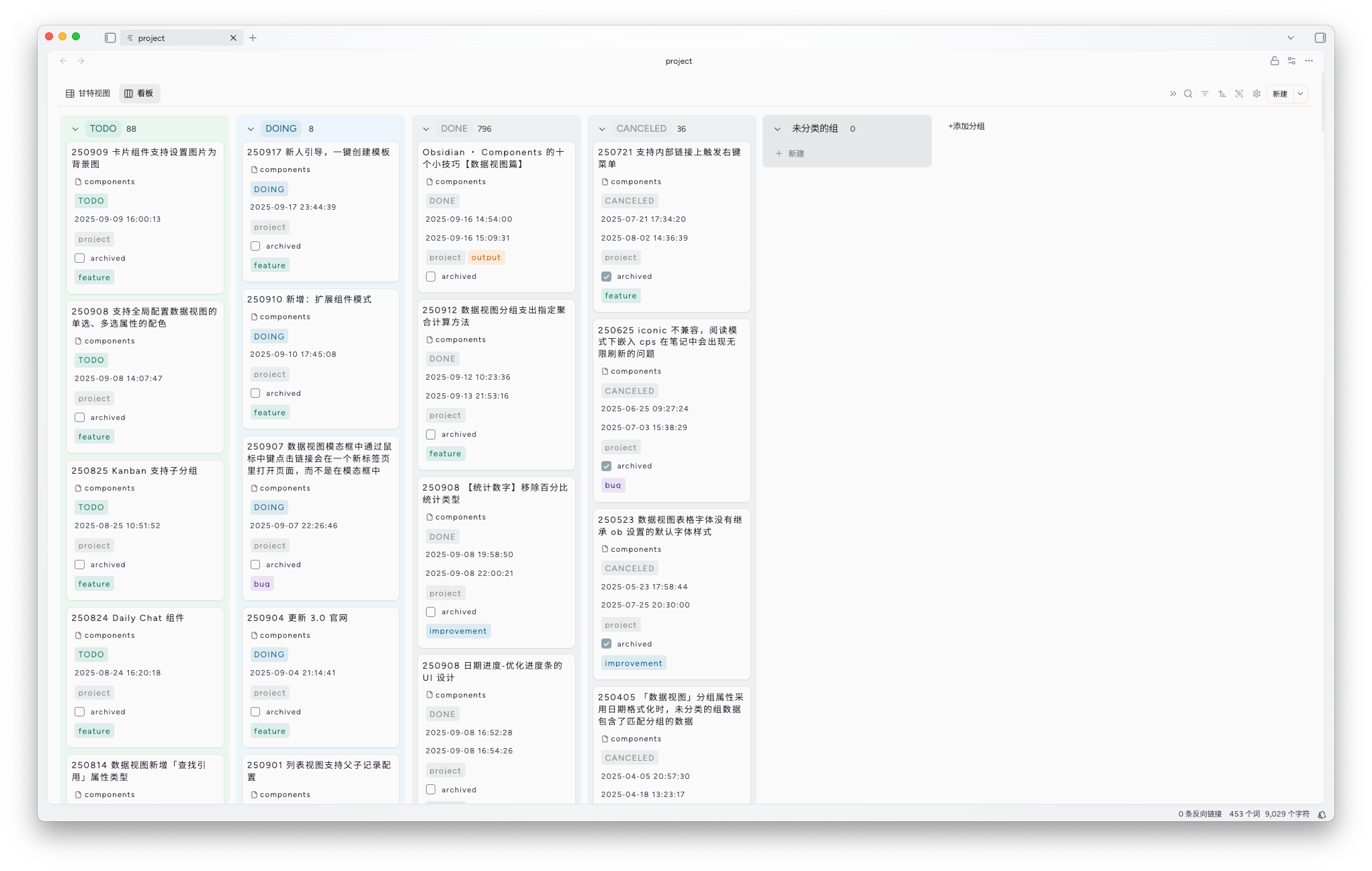Switch to 甘特视图 view tab

pyautogui.click(x=88, y=93)
